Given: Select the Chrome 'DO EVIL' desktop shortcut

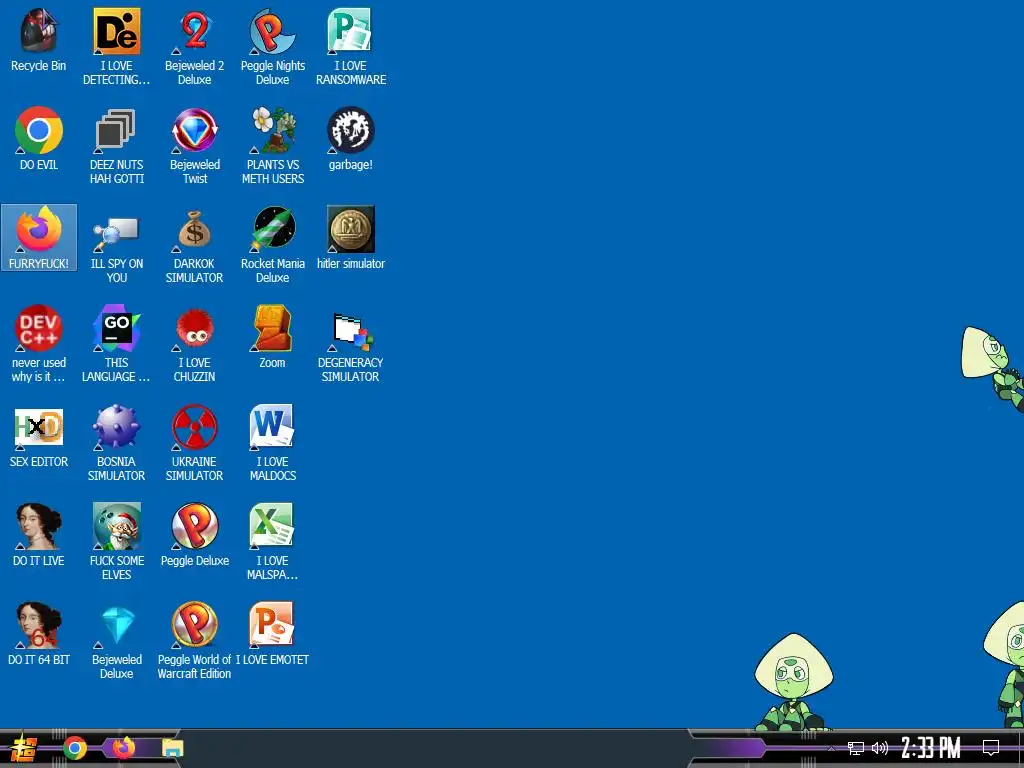Looking at the screenshot, I should pyautogui.click(x=39, y=139).
